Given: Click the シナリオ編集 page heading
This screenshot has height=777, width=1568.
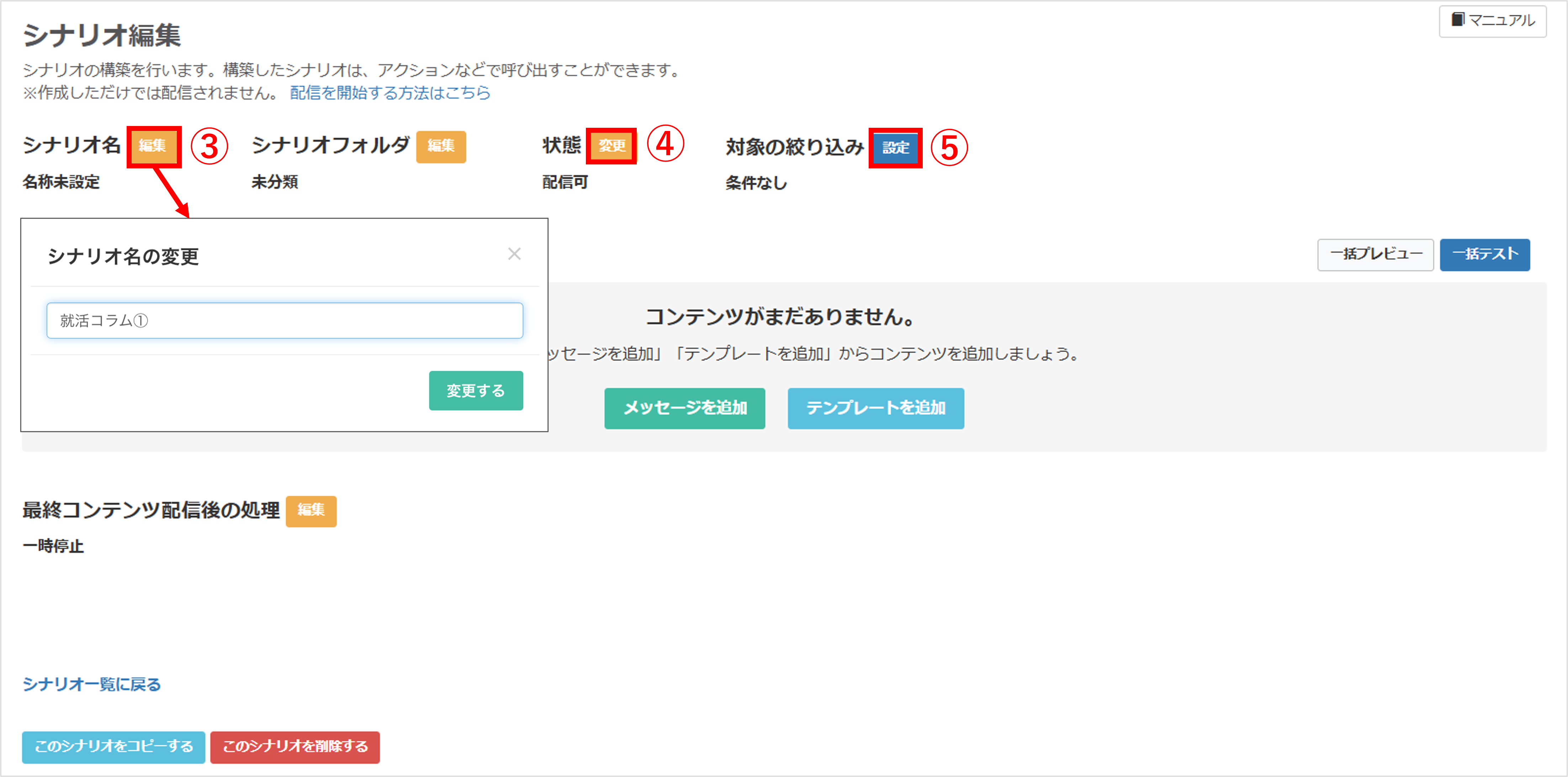Looking at the screenshot, I should click(x=102, y=35).
